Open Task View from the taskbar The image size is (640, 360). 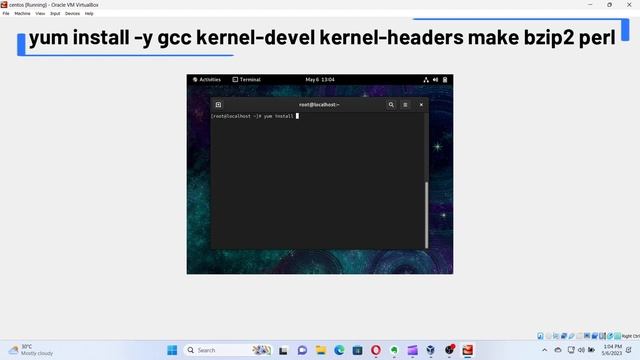click(283, 350)
